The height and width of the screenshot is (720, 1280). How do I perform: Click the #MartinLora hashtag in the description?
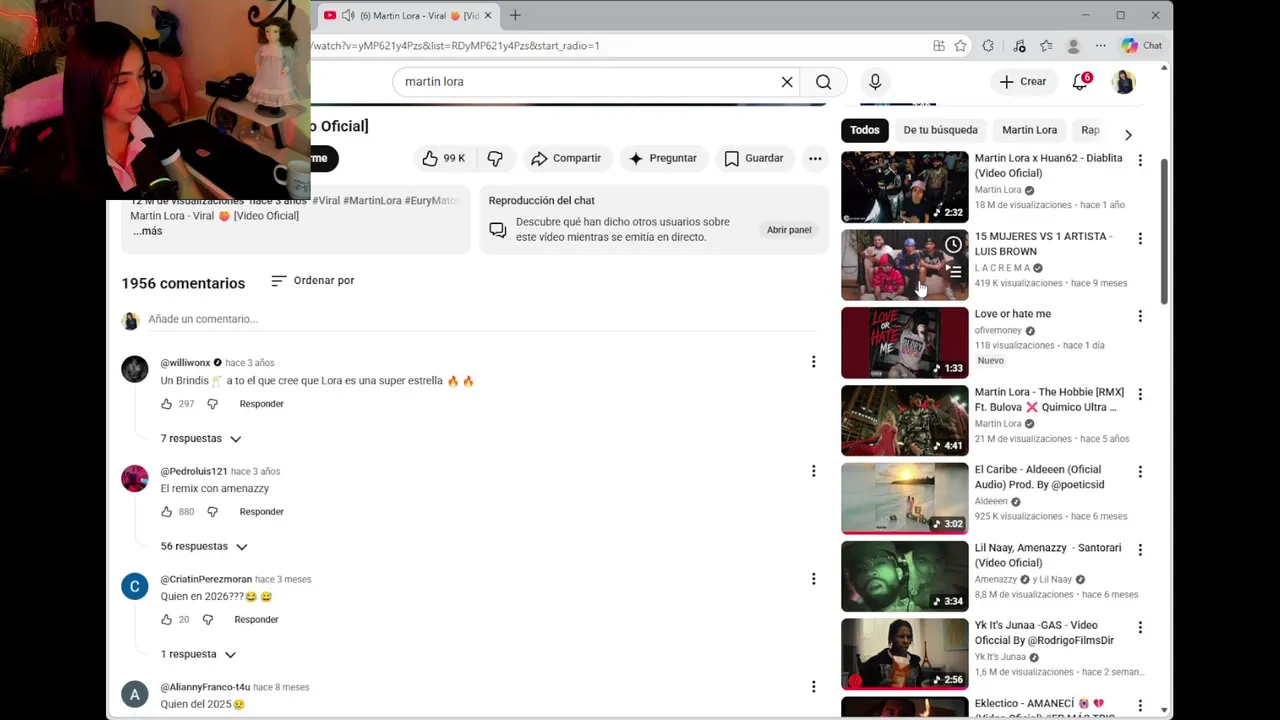tap(372, 201)
